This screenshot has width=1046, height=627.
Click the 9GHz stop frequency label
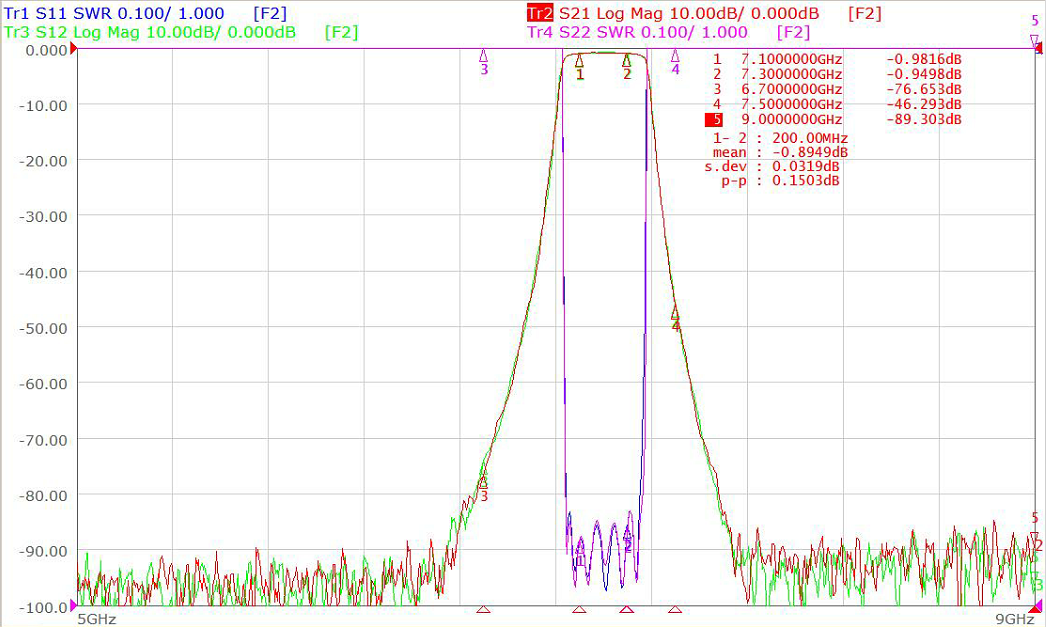click(1015, 619)
